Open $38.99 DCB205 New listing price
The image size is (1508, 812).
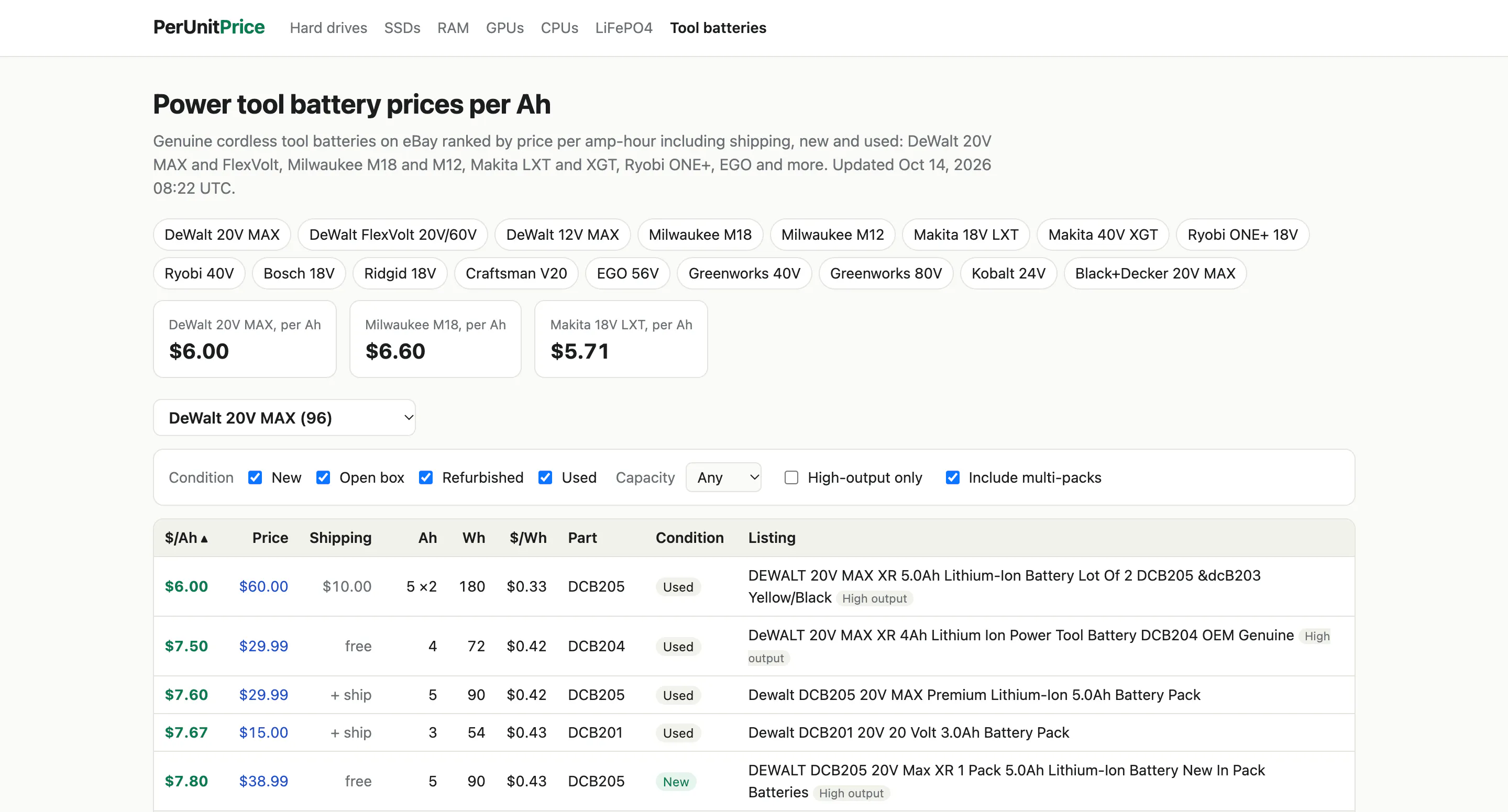coord(263,781)
